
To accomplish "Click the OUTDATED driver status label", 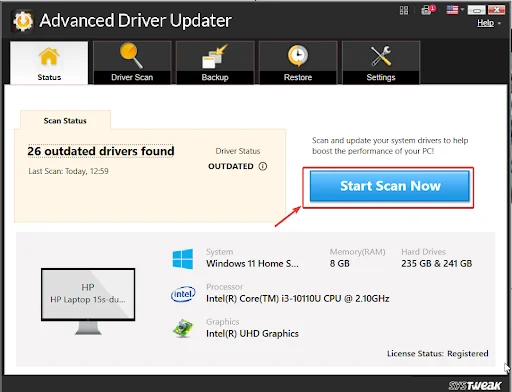I will (231, 166).
